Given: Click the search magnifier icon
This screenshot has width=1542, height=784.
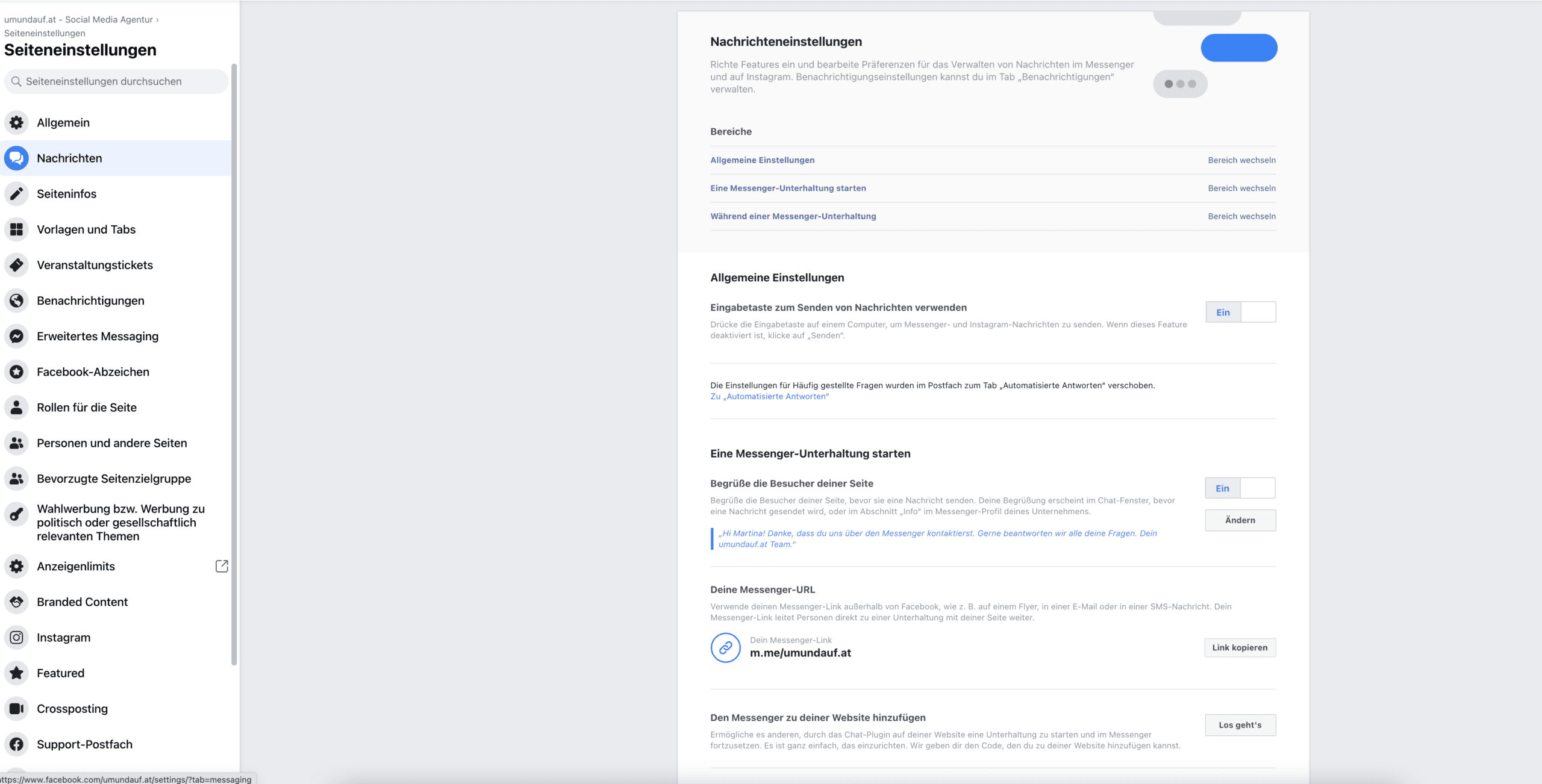Looking at the screenshot, I should pyautogui.click(x=16, y=81).
